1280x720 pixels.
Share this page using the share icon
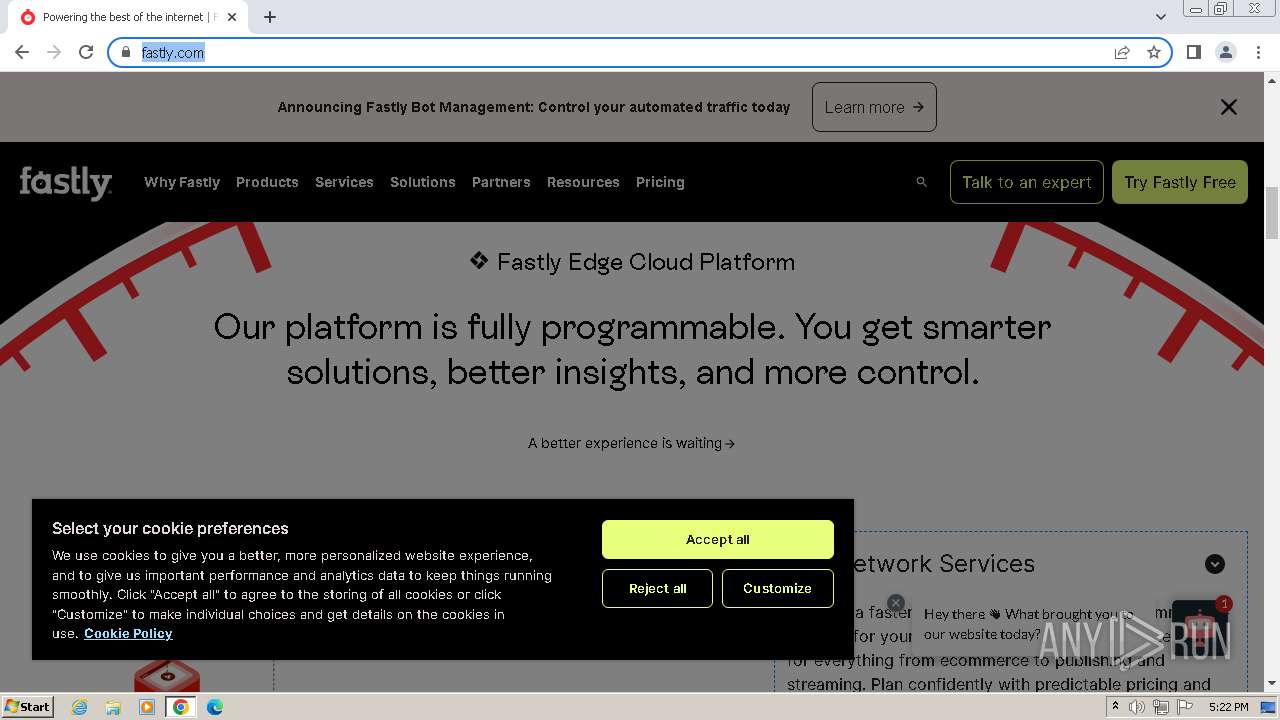coord(1122,52)
